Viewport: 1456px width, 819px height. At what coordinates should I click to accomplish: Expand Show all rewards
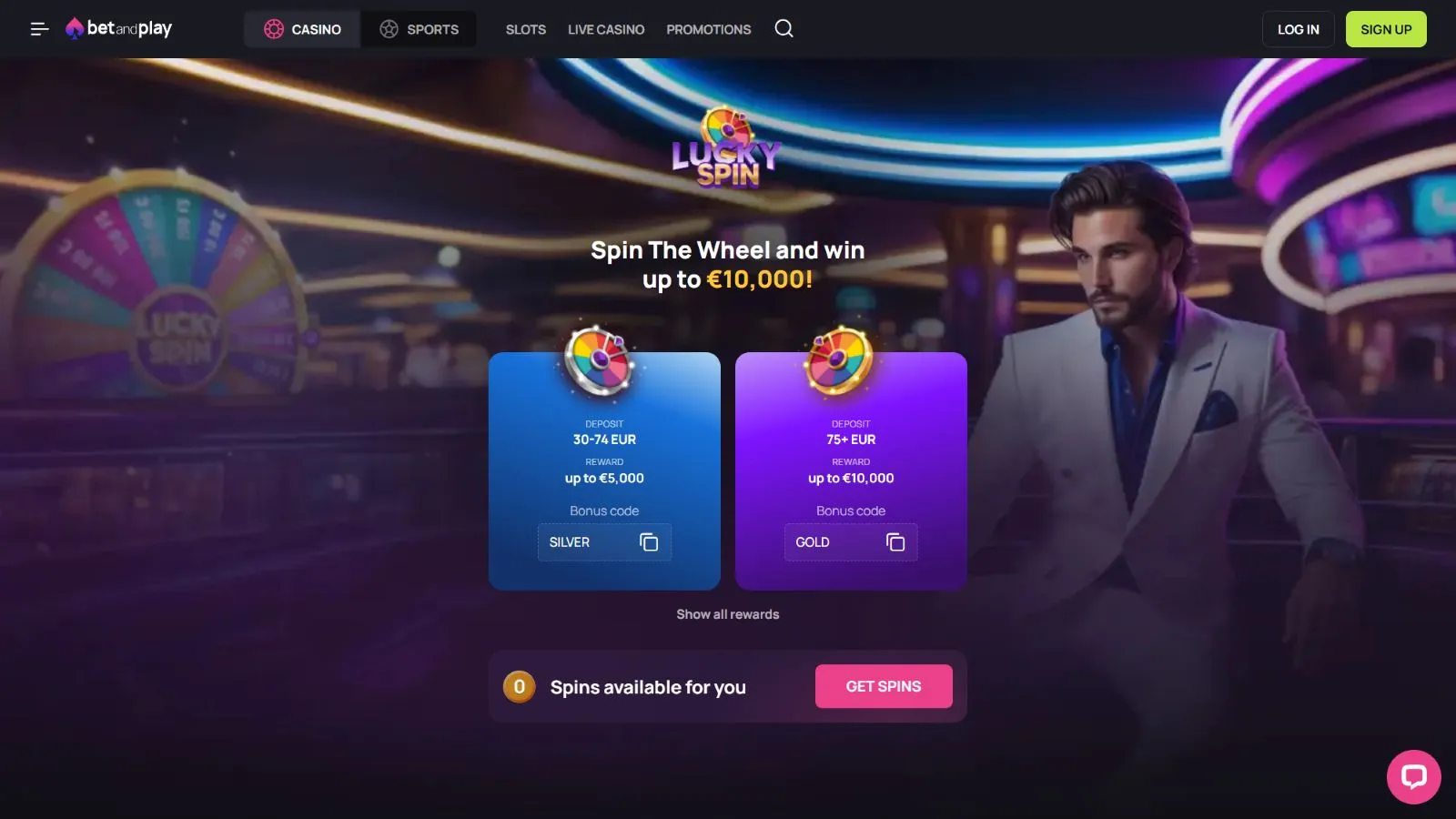[x=728, y=614]
